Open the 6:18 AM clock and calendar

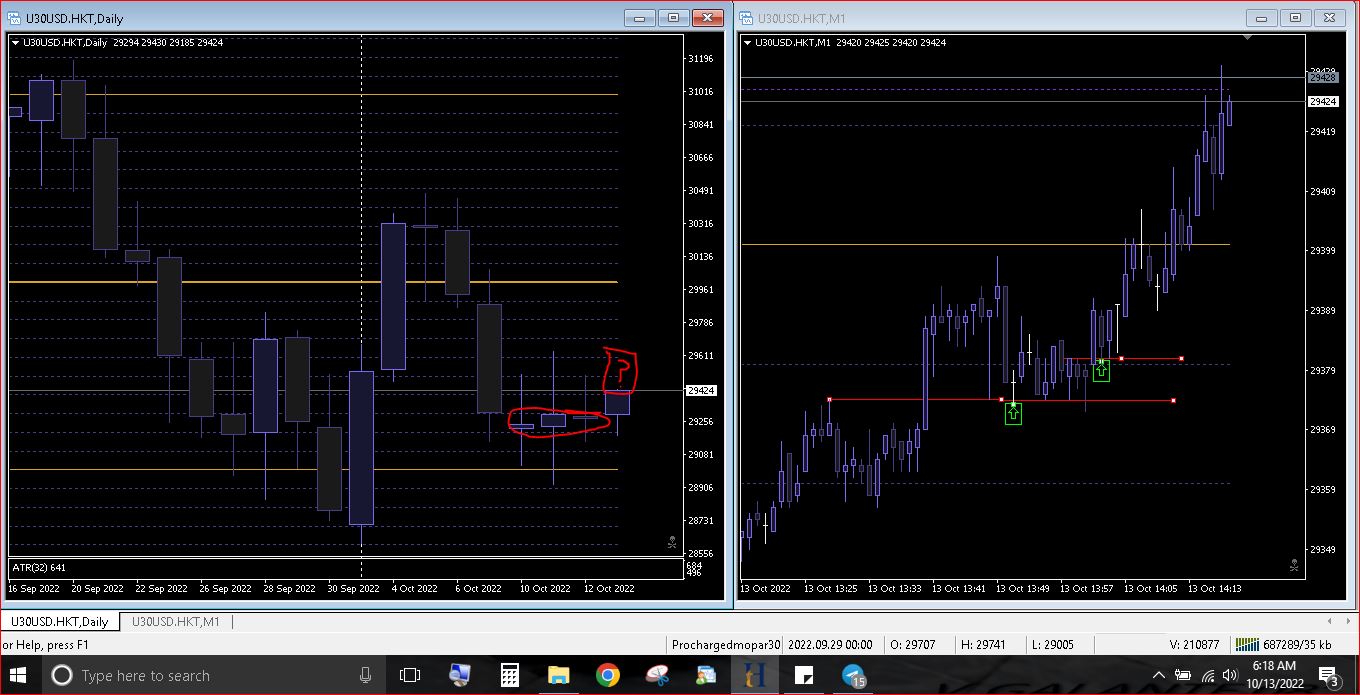tap(1273, 675)
